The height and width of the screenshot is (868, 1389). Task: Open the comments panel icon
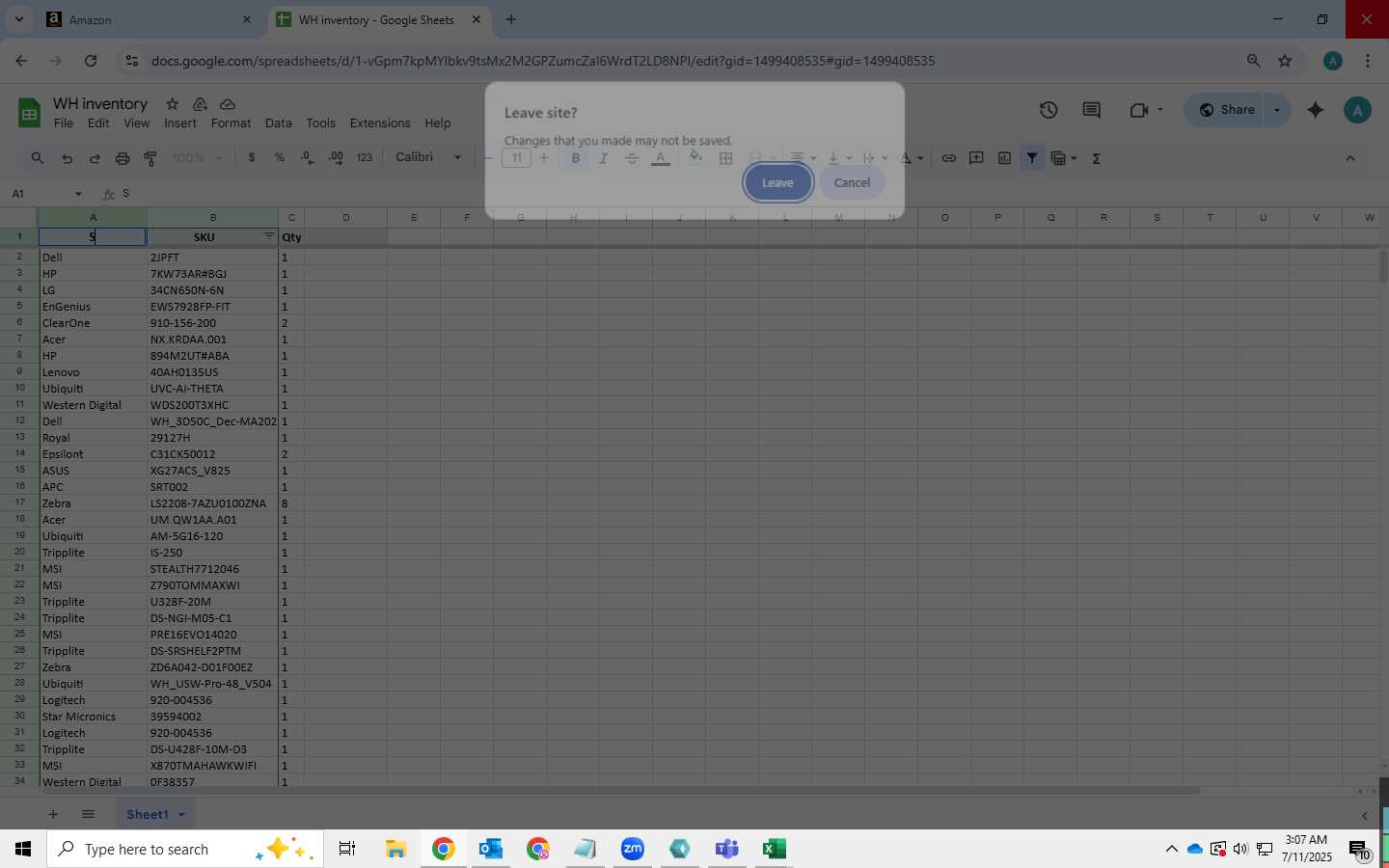[1092, 110]
